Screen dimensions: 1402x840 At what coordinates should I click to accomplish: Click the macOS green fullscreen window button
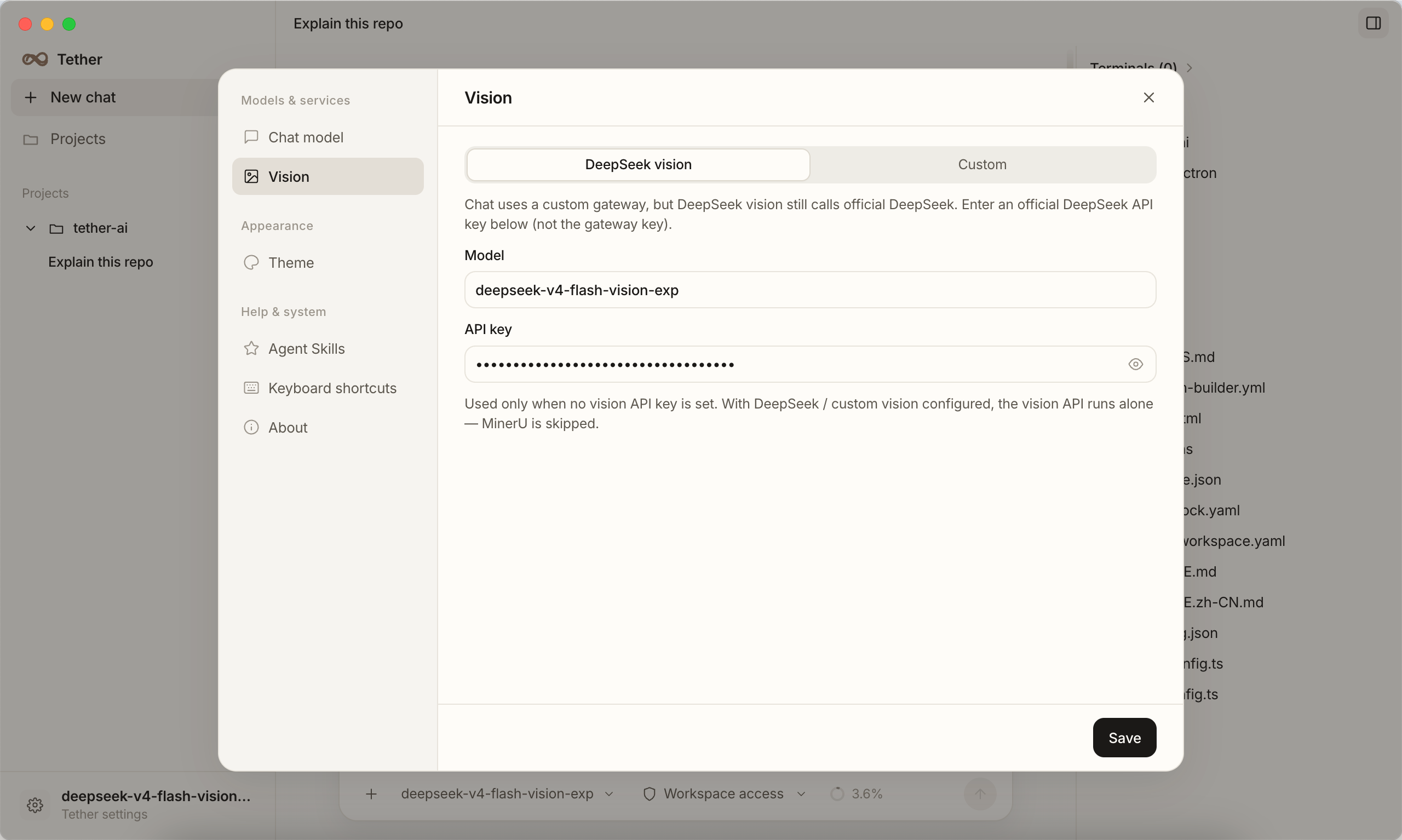69,24
